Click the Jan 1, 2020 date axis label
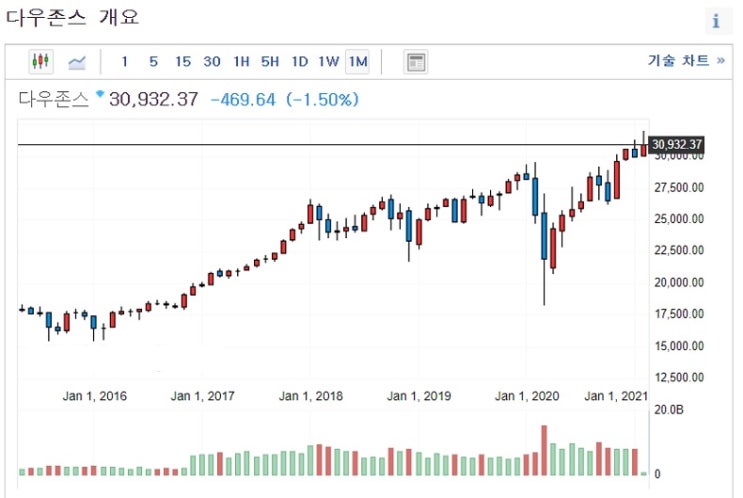This screenshot has height=498, width=743. click(x=527, y=396)
